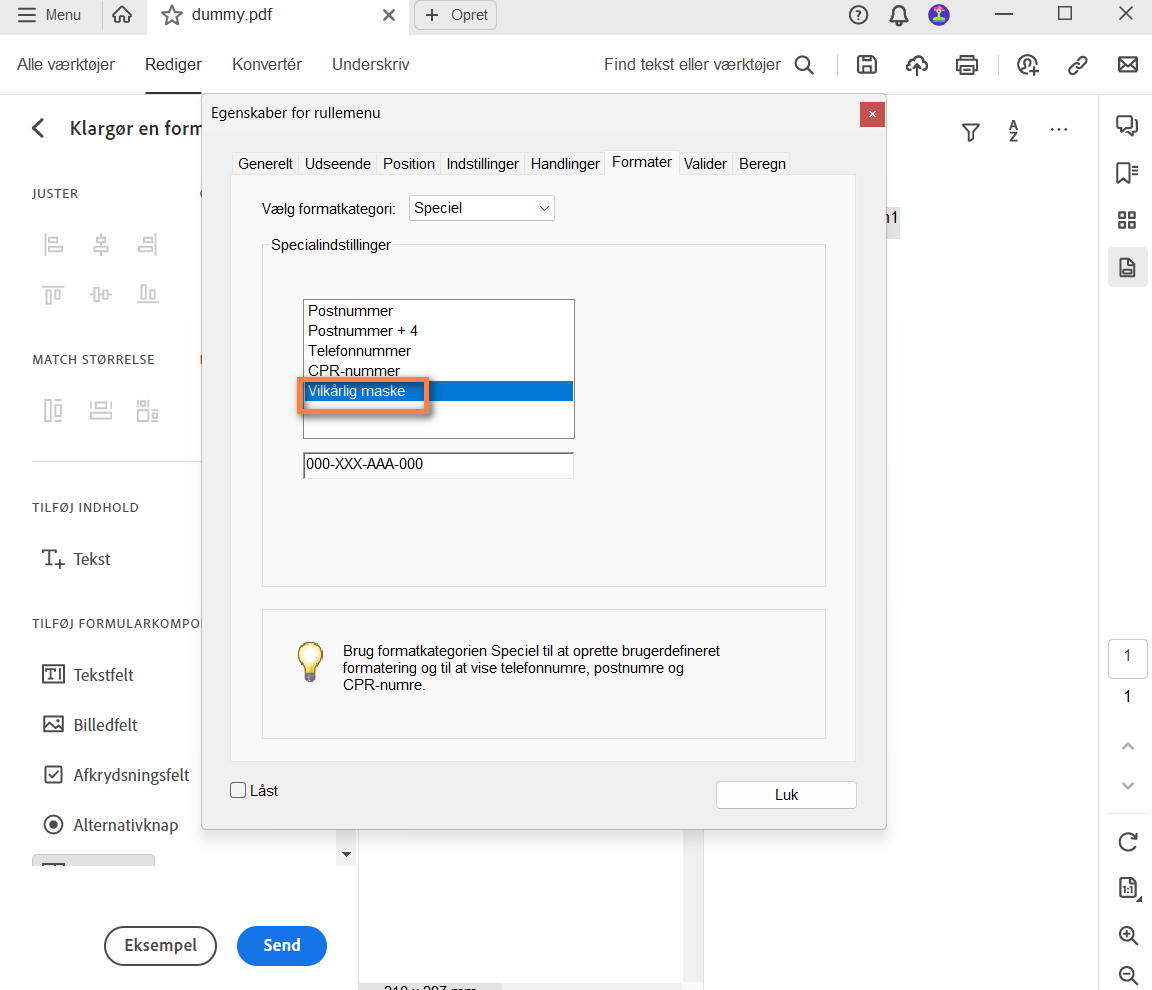Click the Save document icon
The height and width of the screenshot is (990, 1152).
[866, 64]
